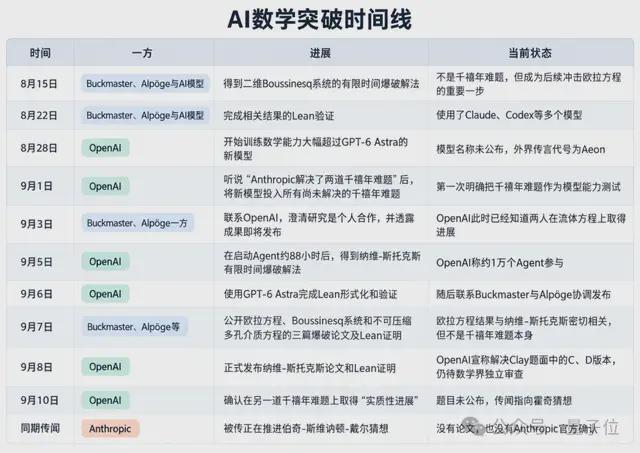Click text "随后联系Buckmaster与Alpöge协调发布"
The image size is (640, 453).
pyautogui.click(x=523, y=294)
